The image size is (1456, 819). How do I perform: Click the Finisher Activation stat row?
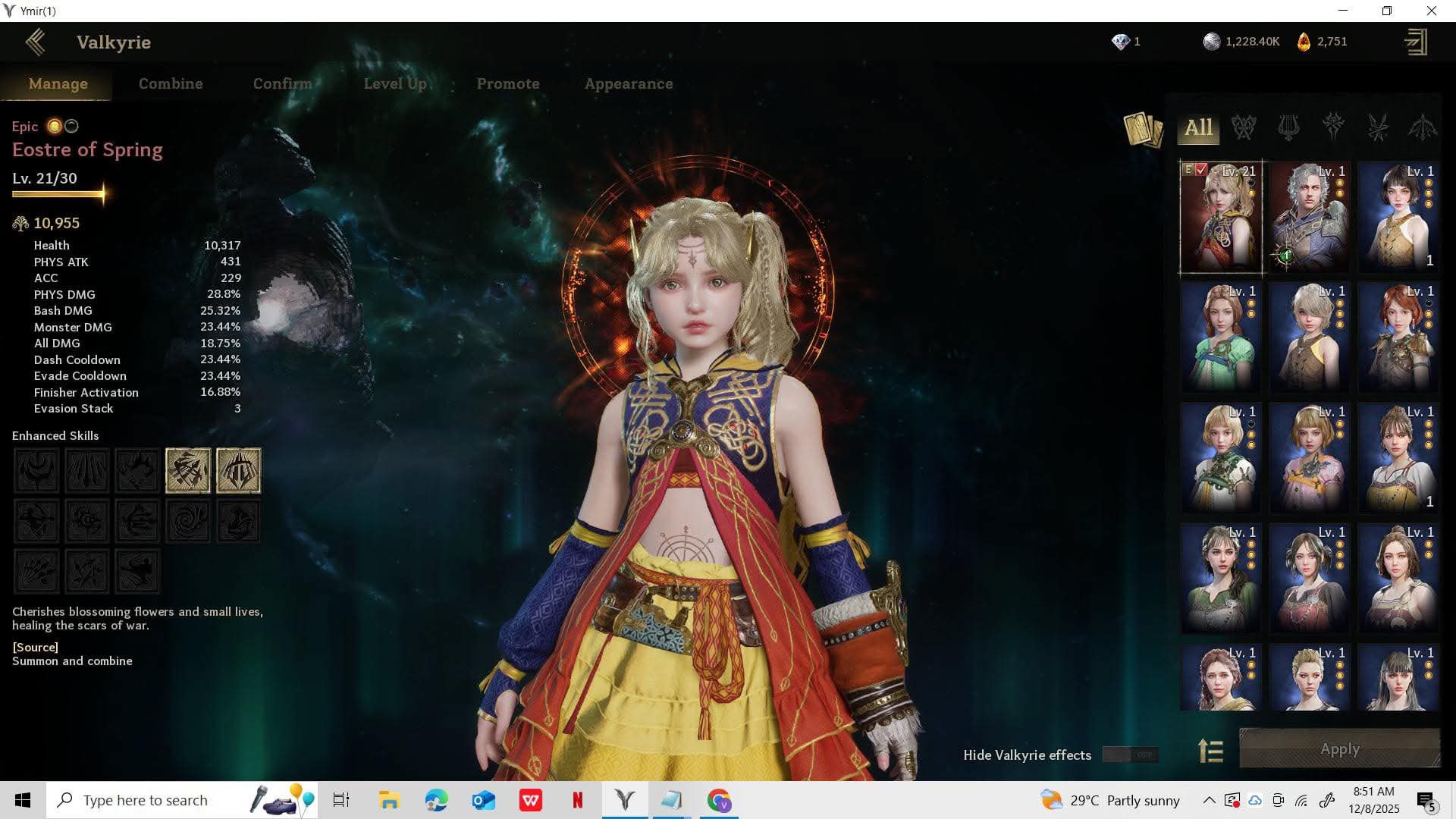pos(137,392)
